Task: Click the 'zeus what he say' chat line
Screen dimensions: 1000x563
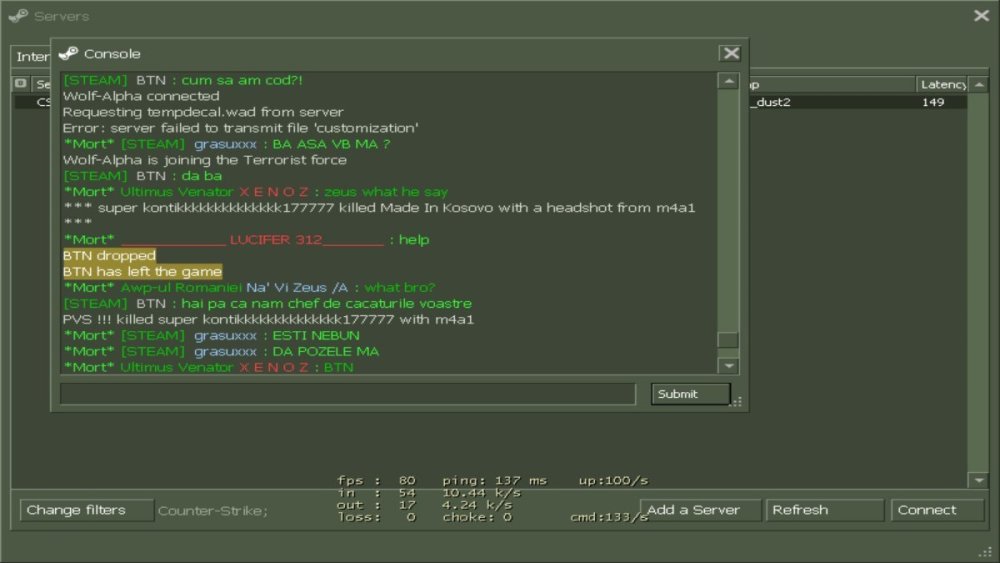Action: click(255, 192)
